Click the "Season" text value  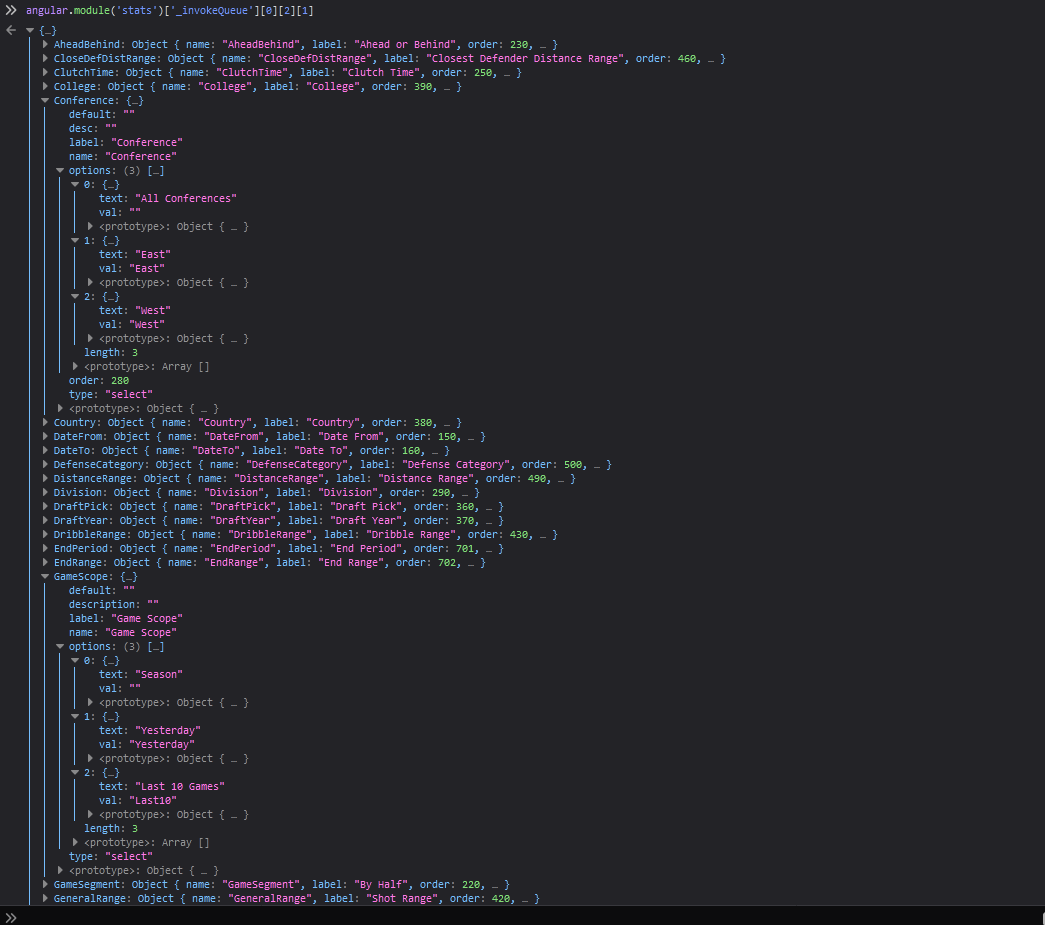coord(159,674)
